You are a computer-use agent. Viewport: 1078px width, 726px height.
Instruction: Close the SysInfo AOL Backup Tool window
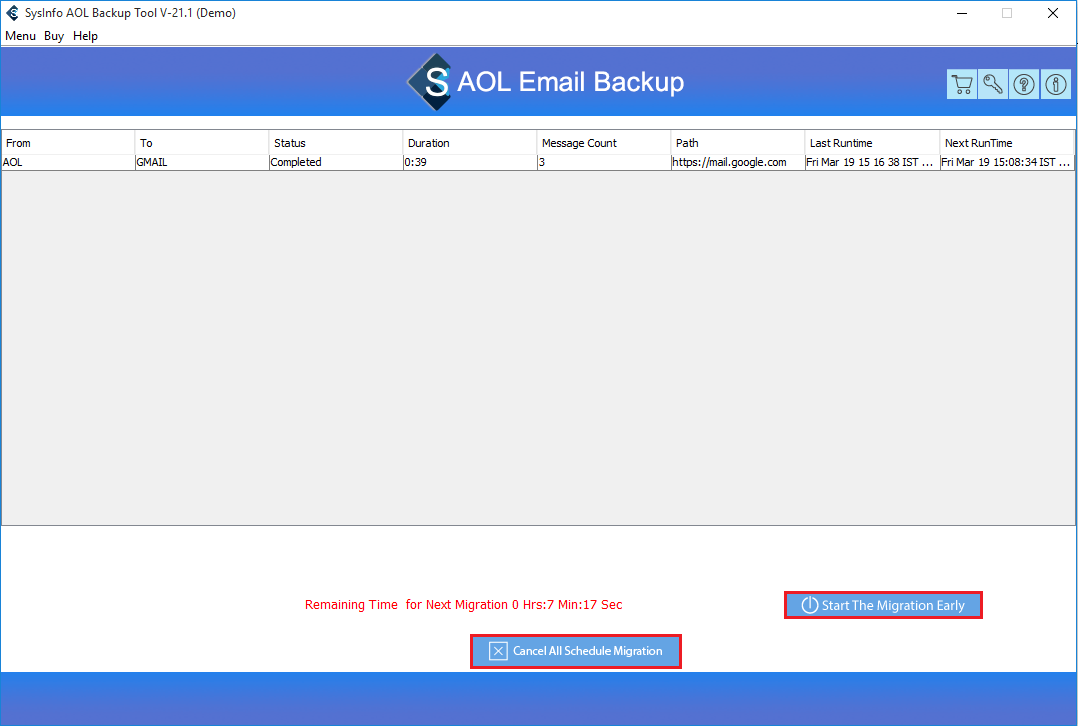1053,13
